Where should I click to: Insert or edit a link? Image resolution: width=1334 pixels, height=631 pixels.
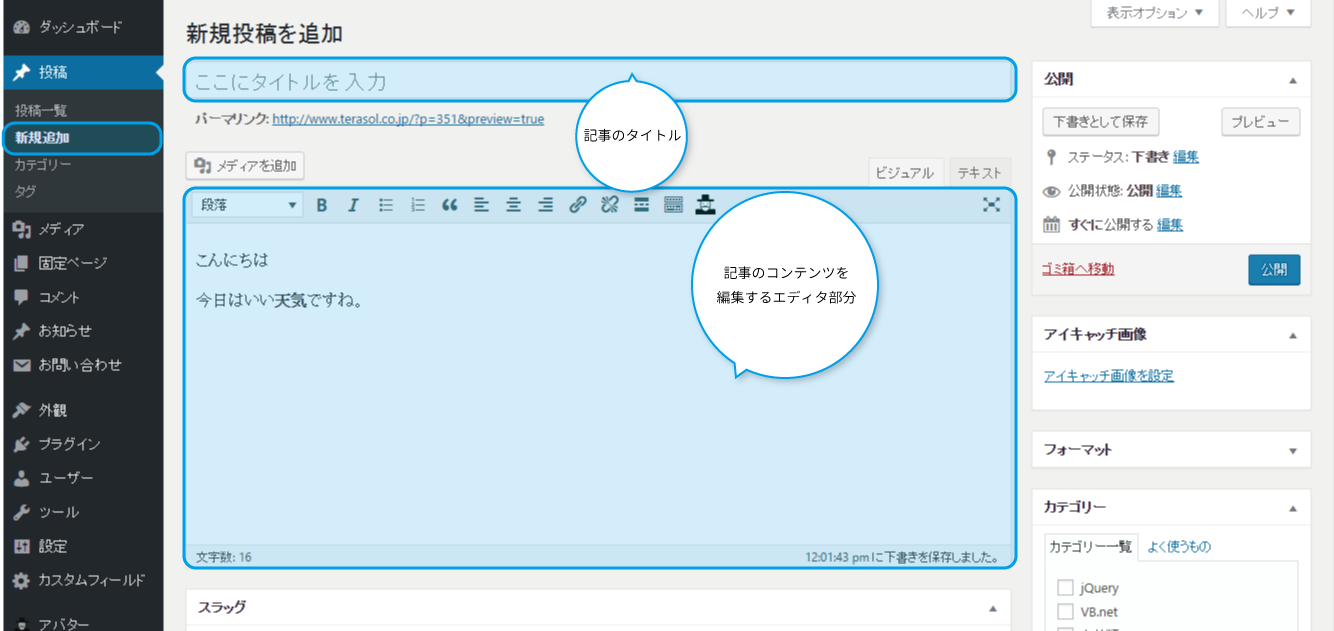point(577,205)
